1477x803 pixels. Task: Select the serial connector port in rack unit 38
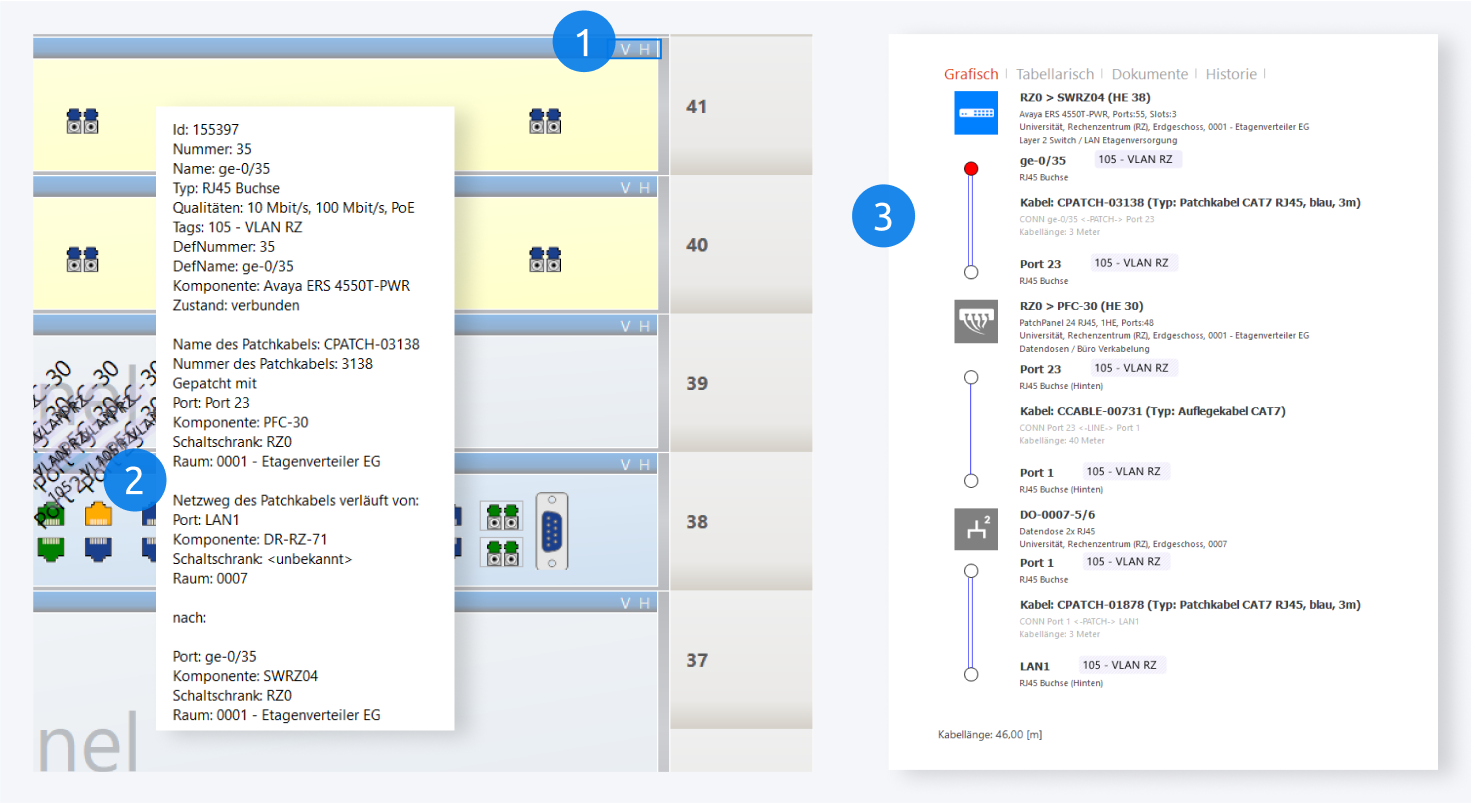tap(551, 532)
